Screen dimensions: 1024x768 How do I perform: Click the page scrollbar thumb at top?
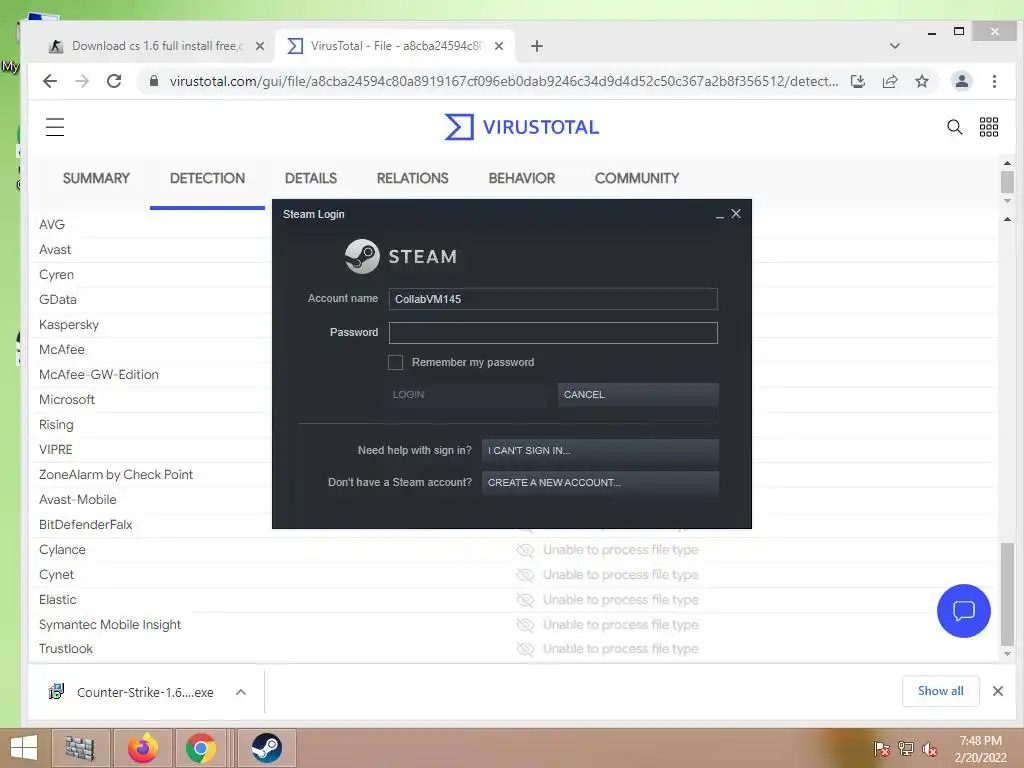pos(1007,182)
